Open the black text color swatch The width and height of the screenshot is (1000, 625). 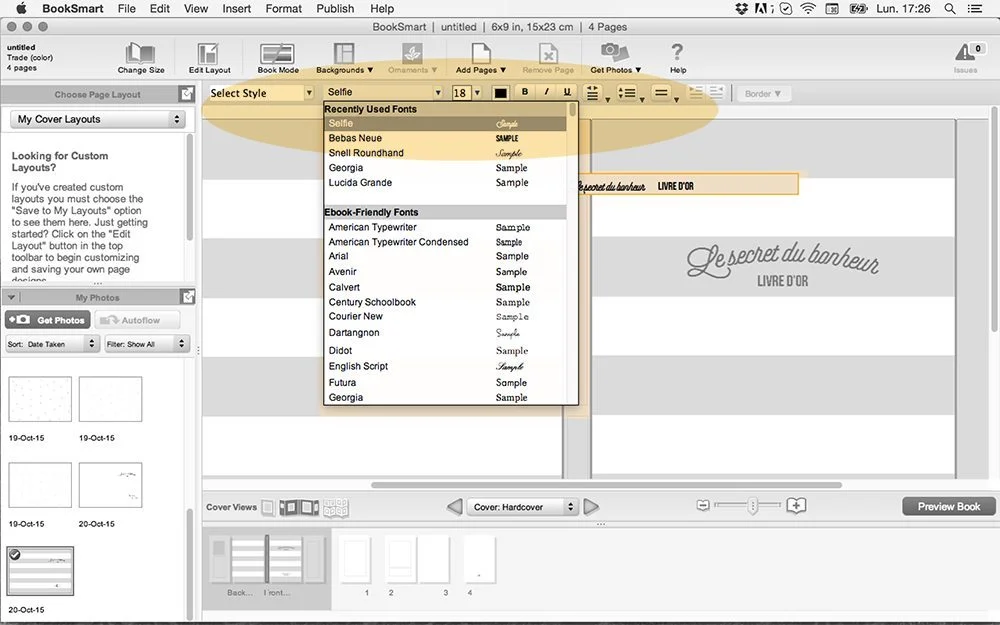coord(501,93)
